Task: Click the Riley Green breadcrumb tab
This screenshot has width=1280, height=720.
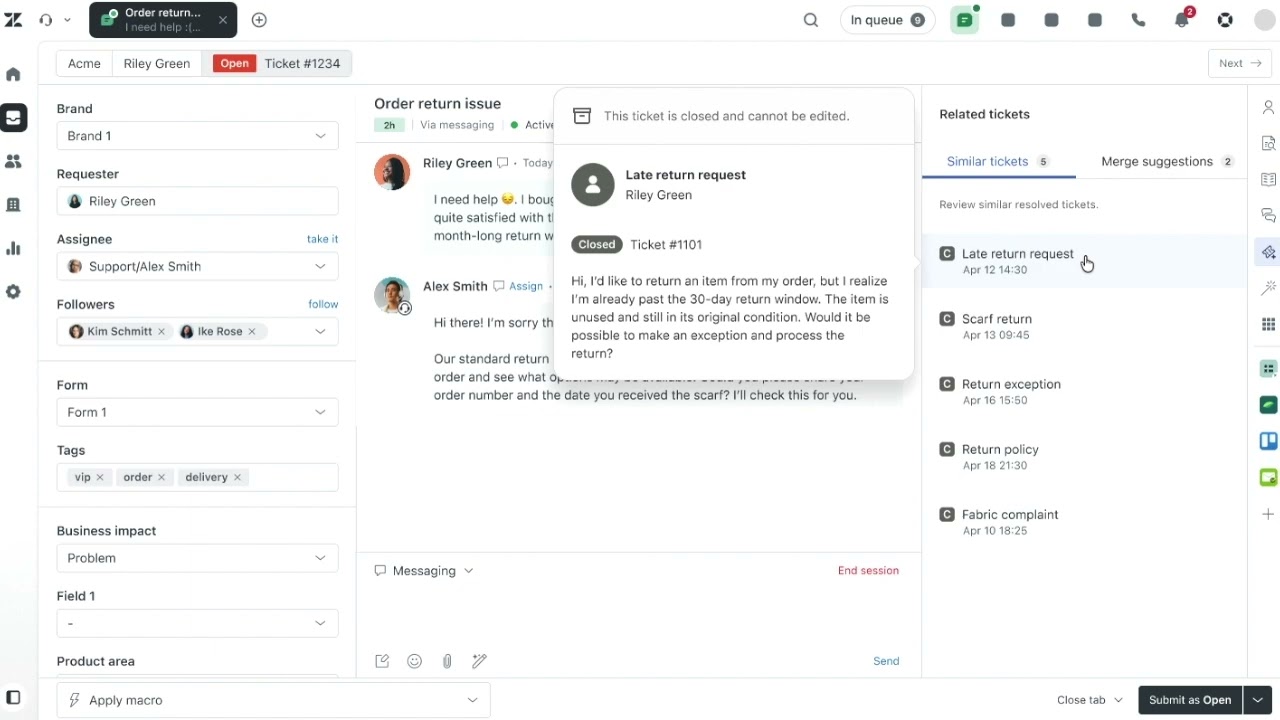Action: coord(157,63)
